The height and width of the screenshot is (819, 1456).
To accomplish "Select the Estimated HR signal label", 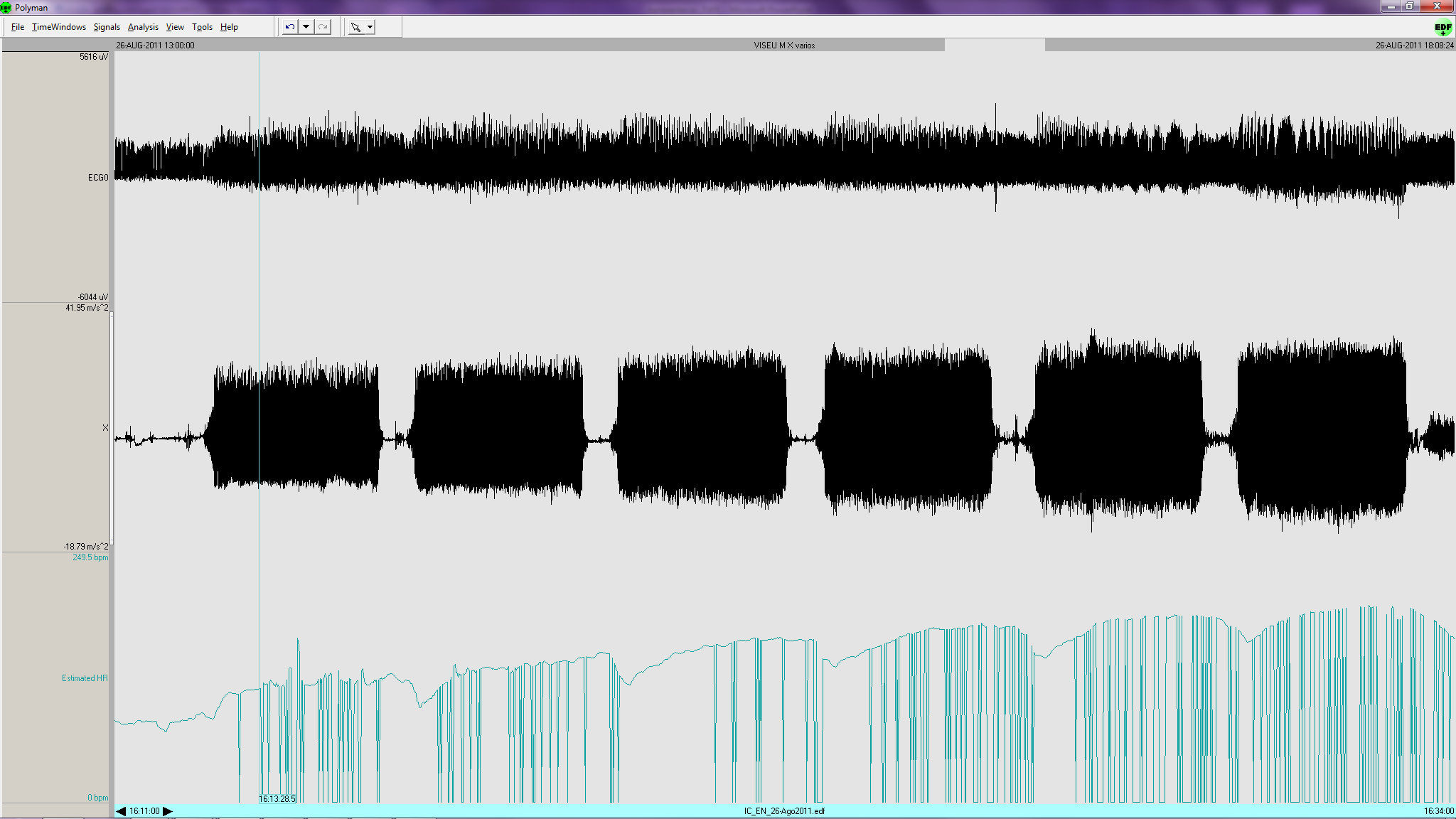I will coord(85,678).
